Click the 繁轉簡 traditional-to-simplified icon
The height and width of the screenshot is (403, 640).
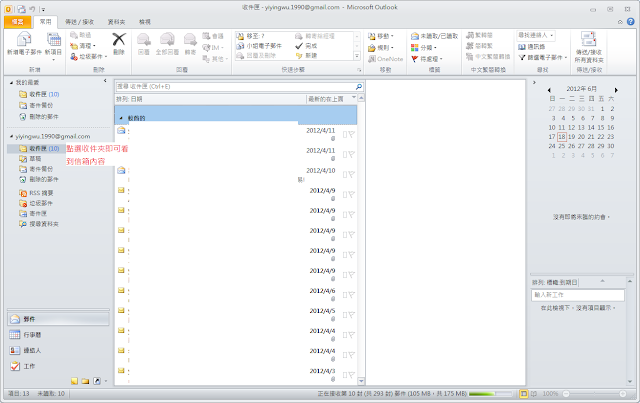click(x=470, y=35)
